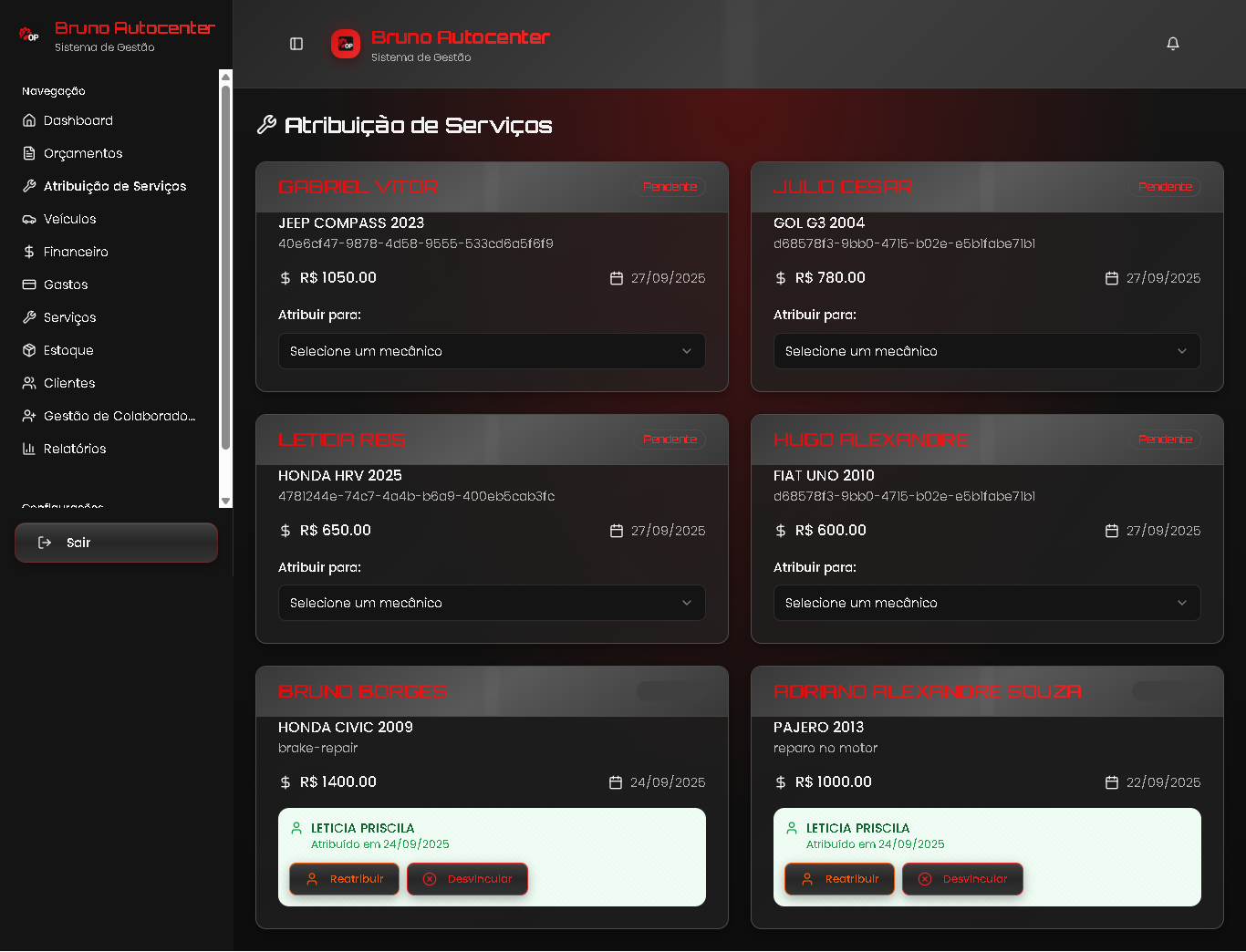The height and width of the screenshot is (952, 1246).
Task: Go to Orçamentos menu item
Action: pyautogui.click(x=83, y=153)
